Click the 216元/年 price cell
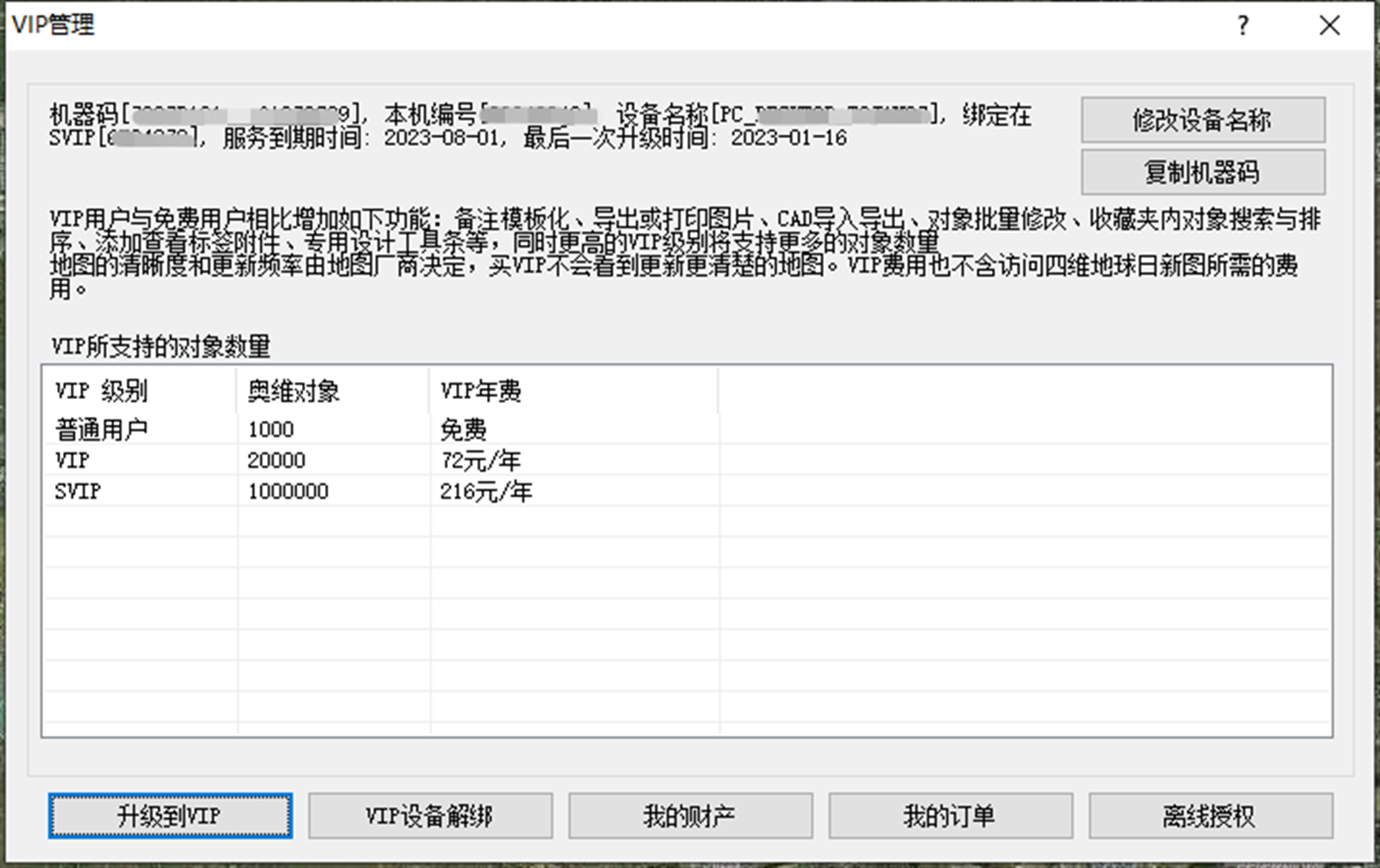The width and height of the screenshot is (1380, 868). [x=487, y=490]
